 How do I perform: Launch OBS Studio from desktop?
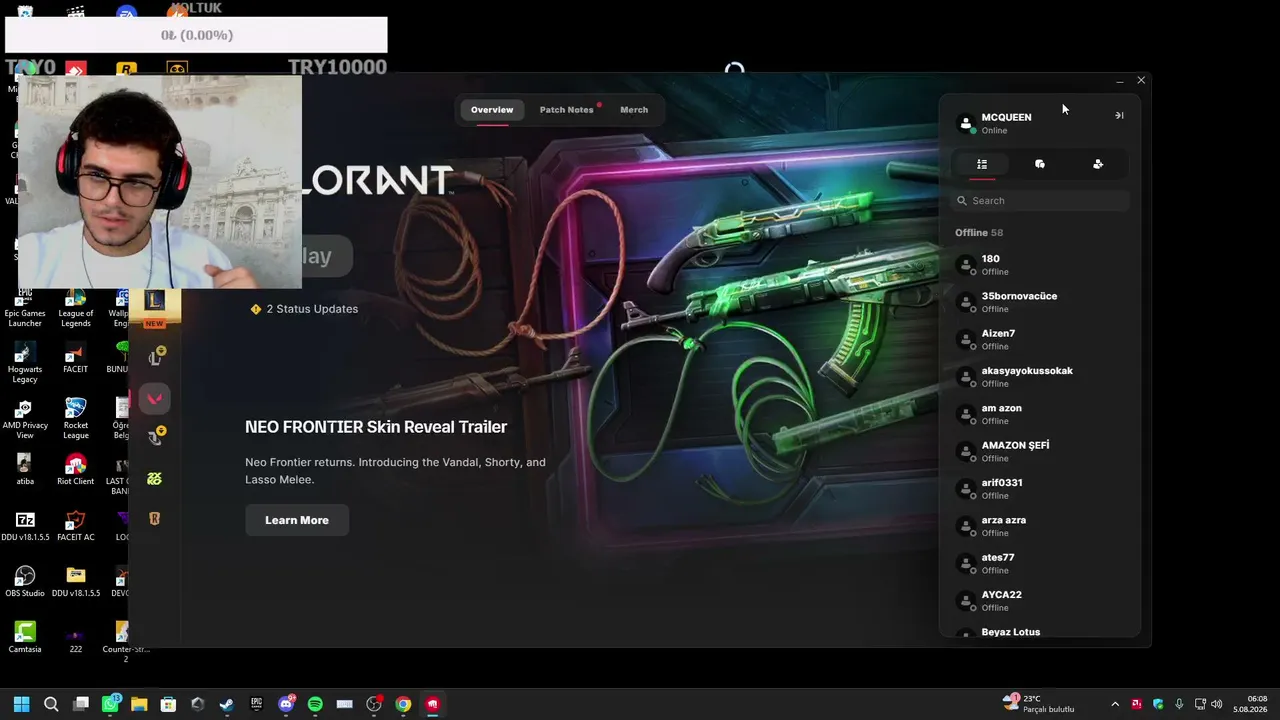pos(25,582)
